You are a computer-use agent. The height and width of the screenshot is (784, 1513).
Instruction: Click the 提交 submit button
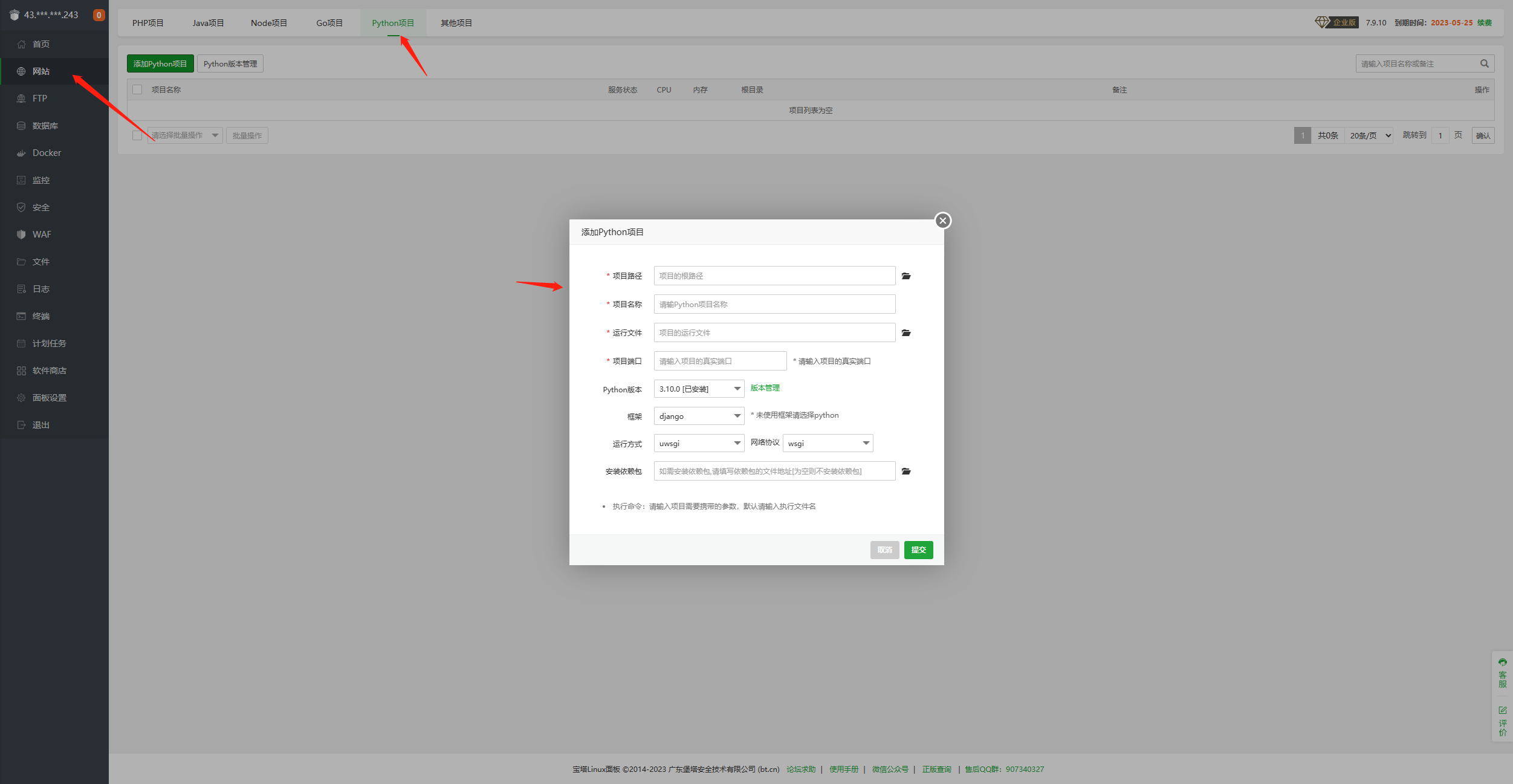(918, 550)
